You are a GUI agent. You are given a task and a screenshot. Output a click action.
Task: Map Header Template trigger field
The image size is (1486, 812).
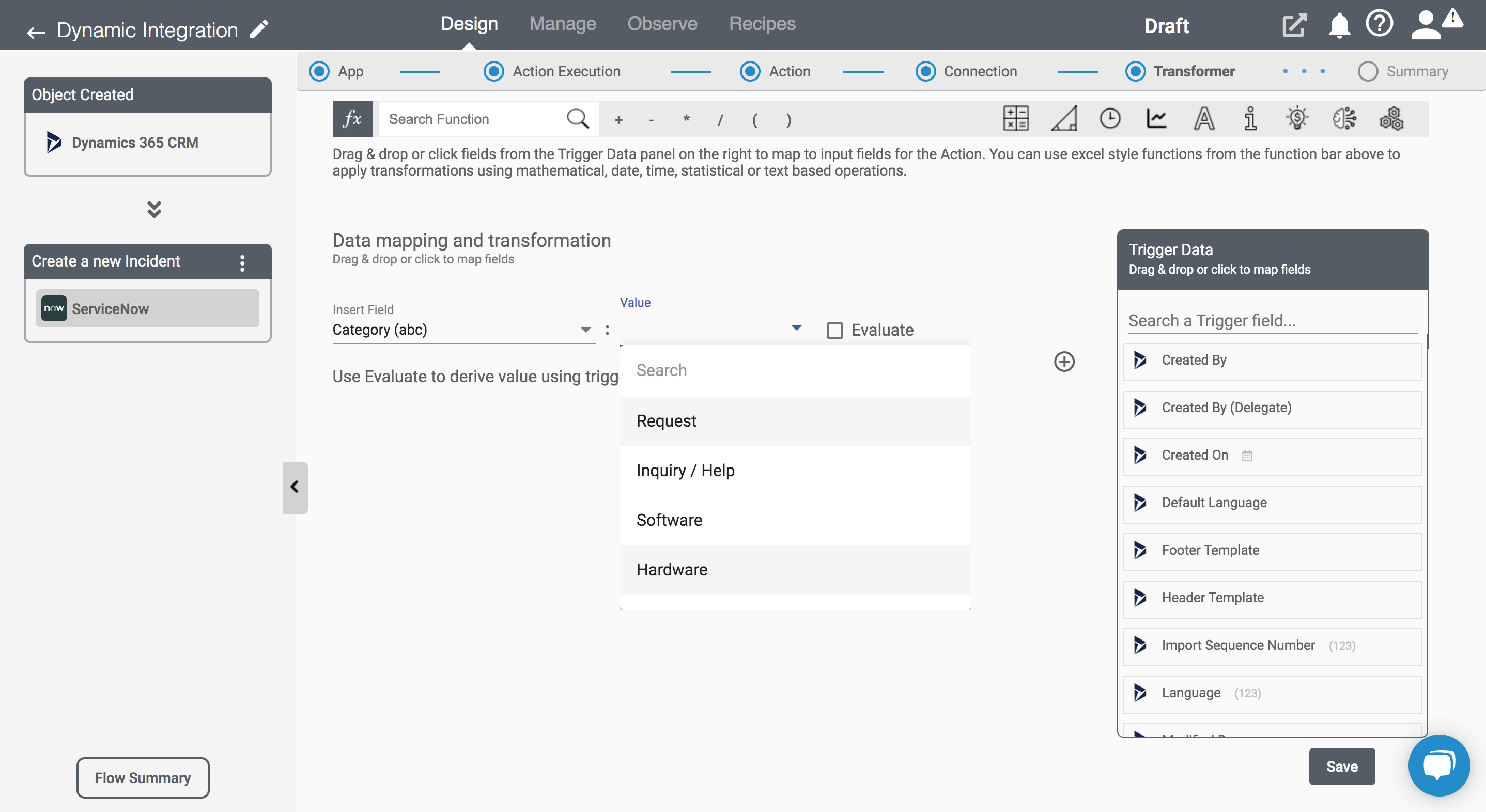pos(1272,599)
